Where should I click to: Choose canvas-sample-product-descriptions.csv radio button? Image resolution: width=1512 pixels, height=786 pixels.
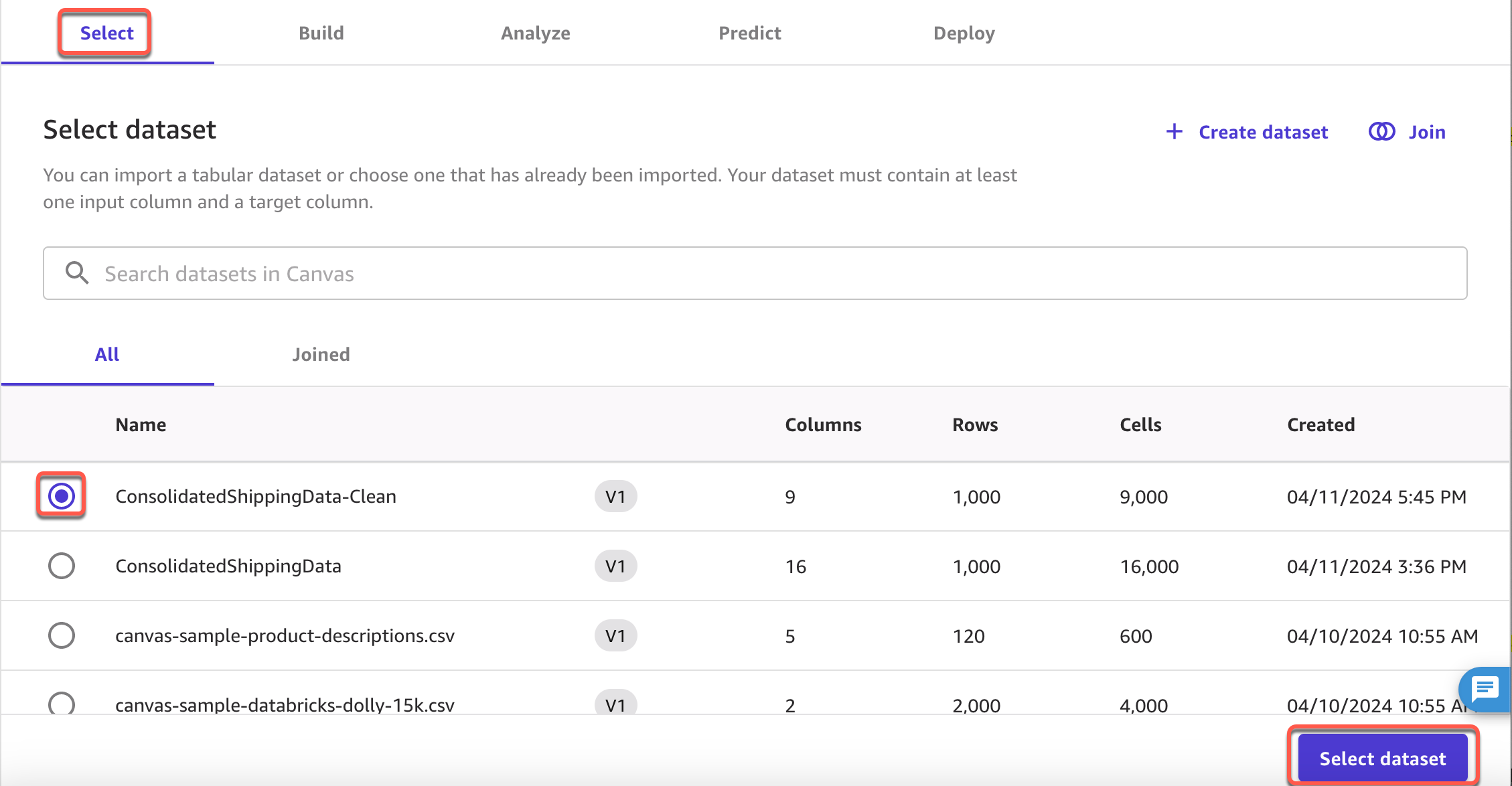point(62,635)
